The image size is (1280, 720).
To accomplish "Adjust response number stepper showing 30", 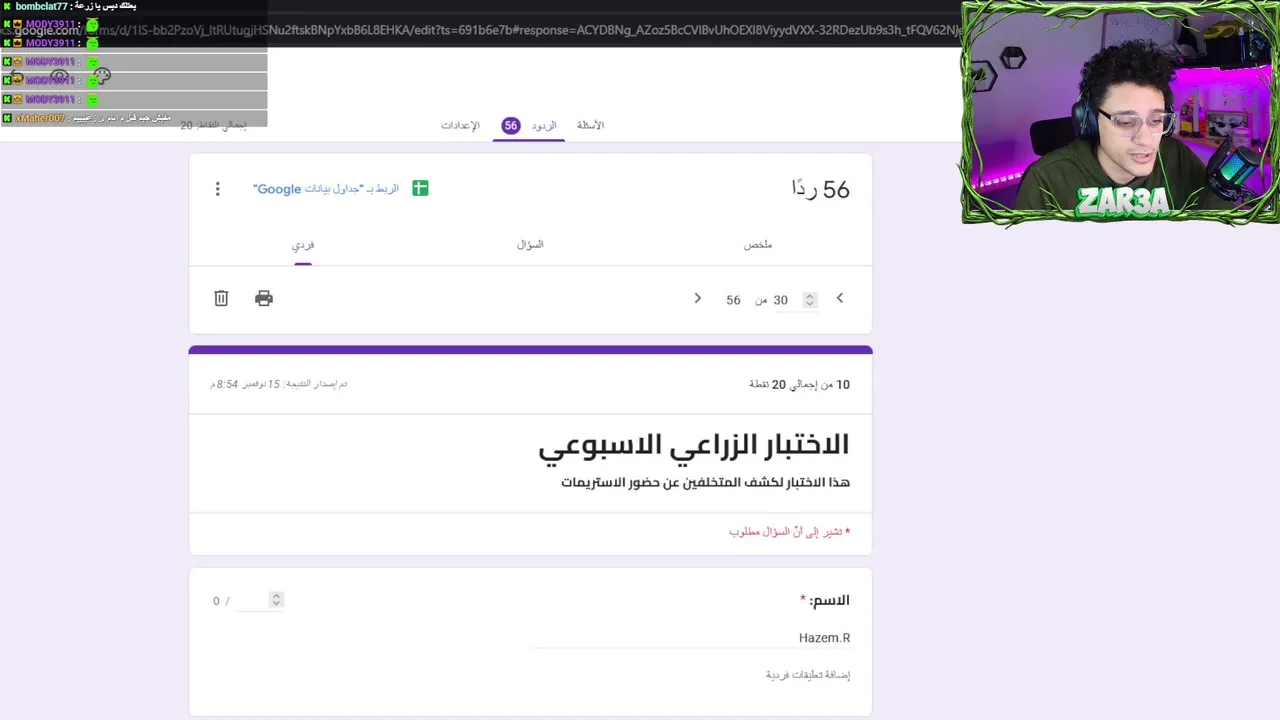I will click(810, 300).
